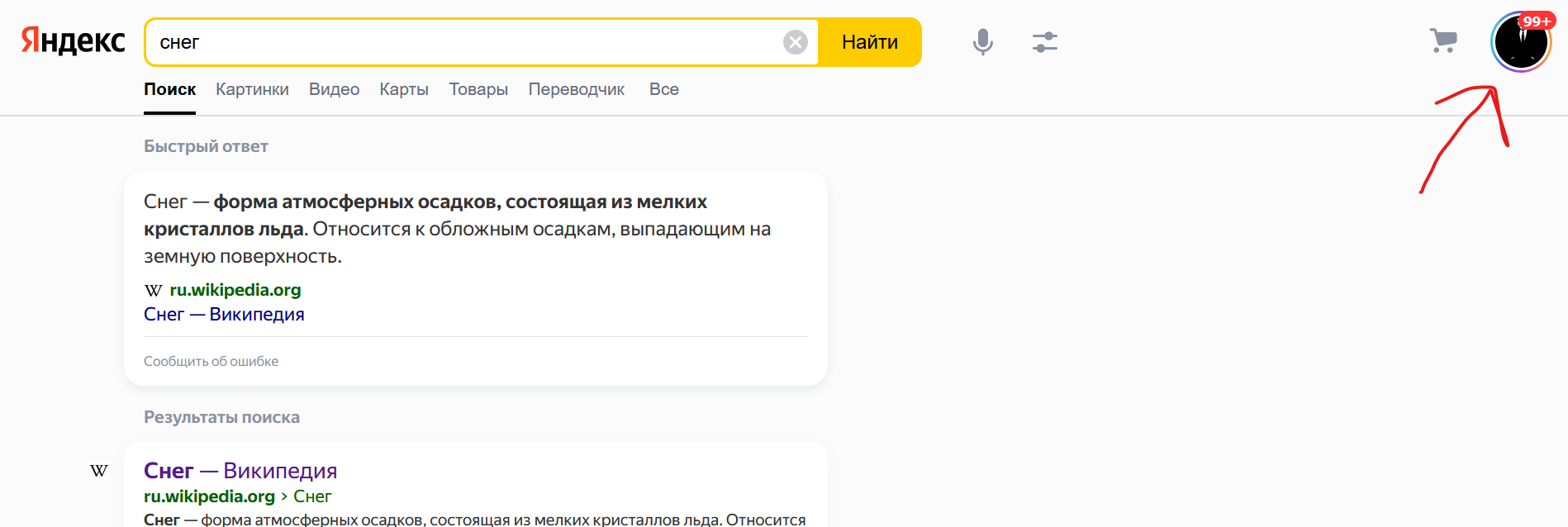The width and height of the screenshot is (1568, 527).
Task: Open the Товары tab
Action: tap(478, 89)
